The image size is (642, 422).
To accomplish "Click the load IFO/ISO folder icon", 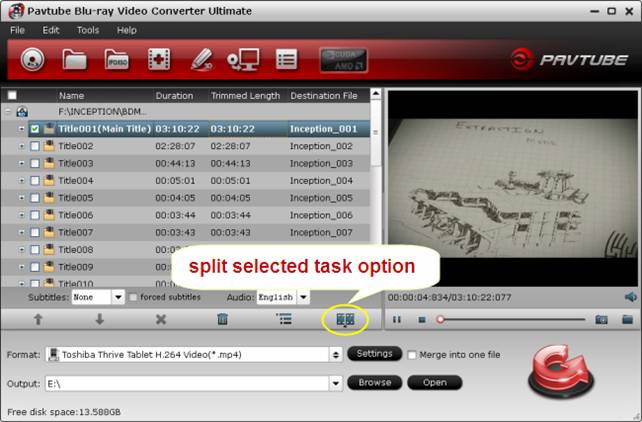I will 117,60.
